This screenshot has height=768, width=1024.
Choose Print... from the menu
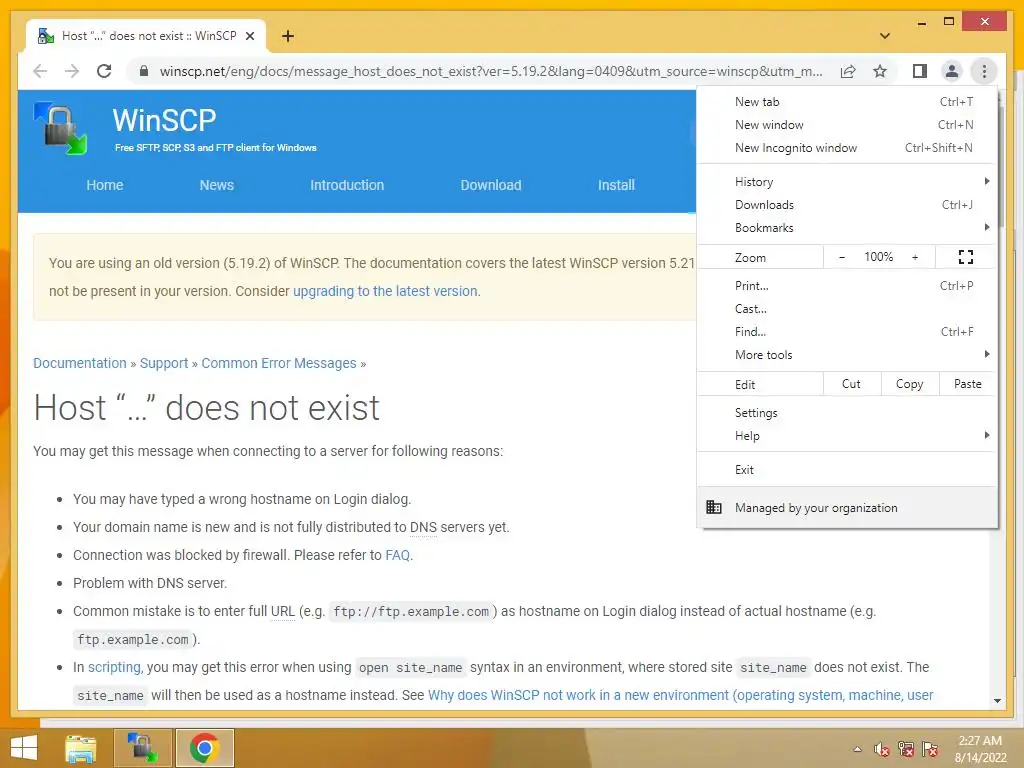click(847, 285)
